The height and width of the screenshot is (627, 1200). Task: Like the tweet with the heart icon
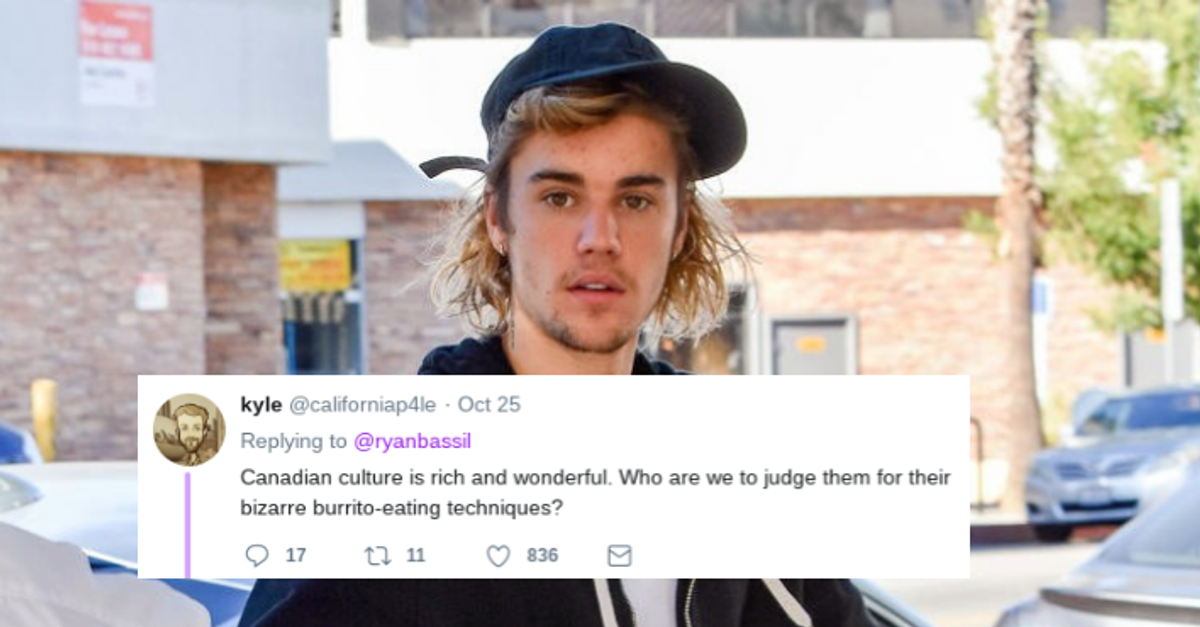pos(498,555)
